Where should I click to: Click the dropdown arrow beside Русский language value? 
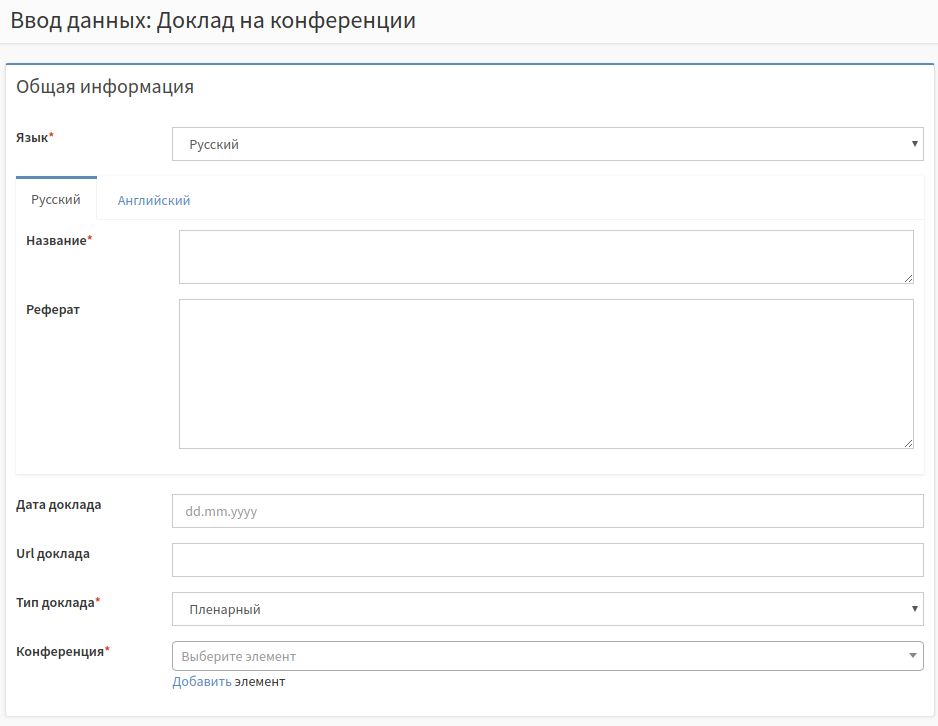(914, 144)
